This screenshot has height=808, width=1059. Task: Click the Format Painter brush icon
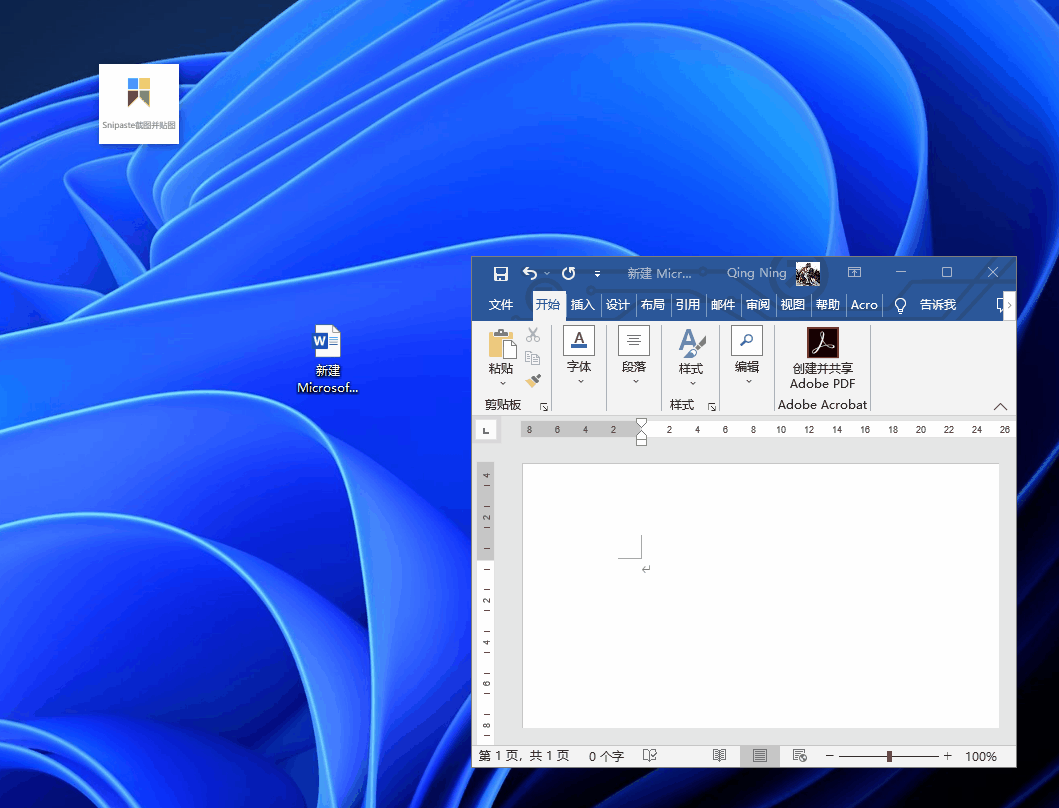coord(533,380)
